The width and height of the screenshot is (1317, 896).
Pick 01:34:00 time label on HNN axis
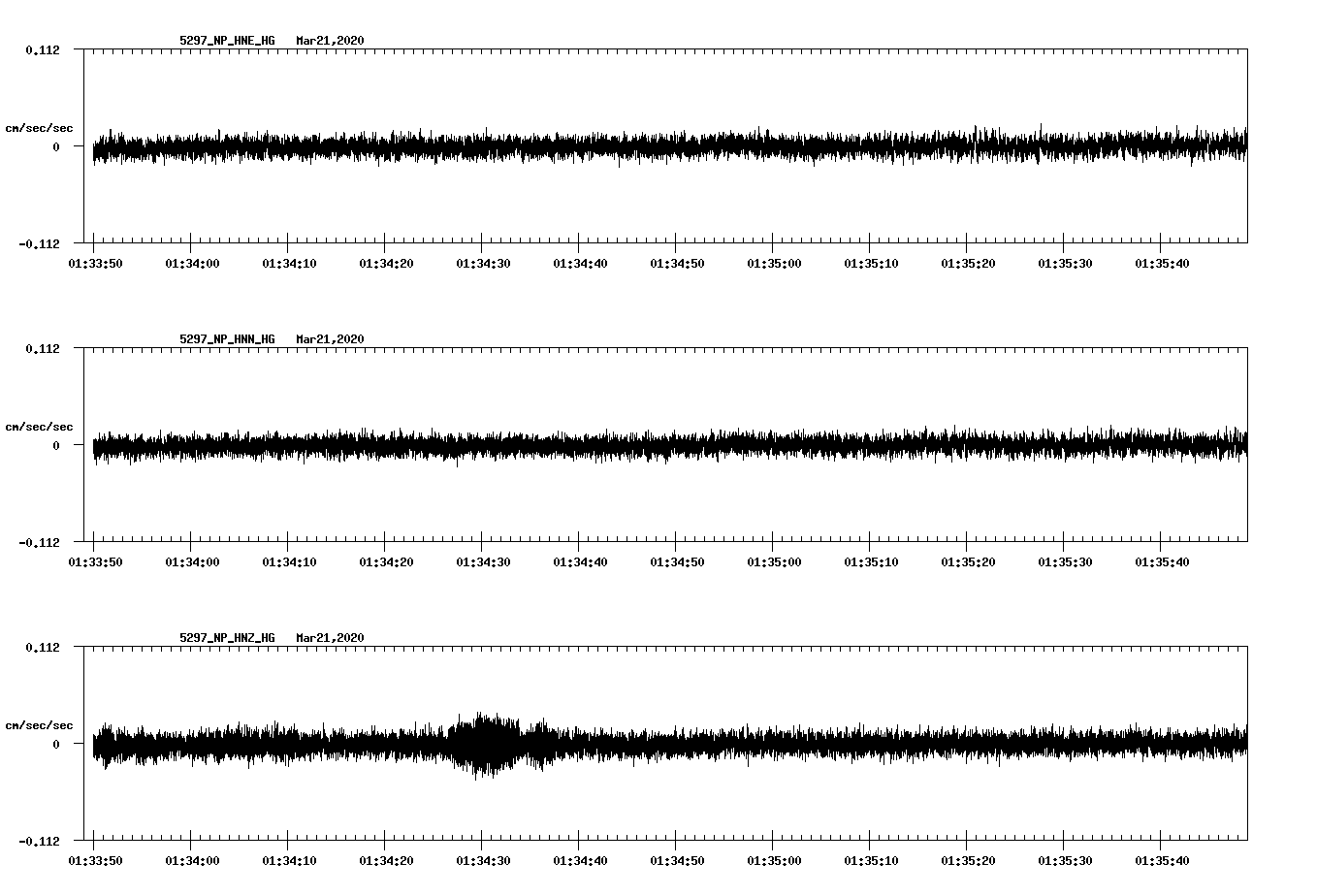[x=192, y=562]
